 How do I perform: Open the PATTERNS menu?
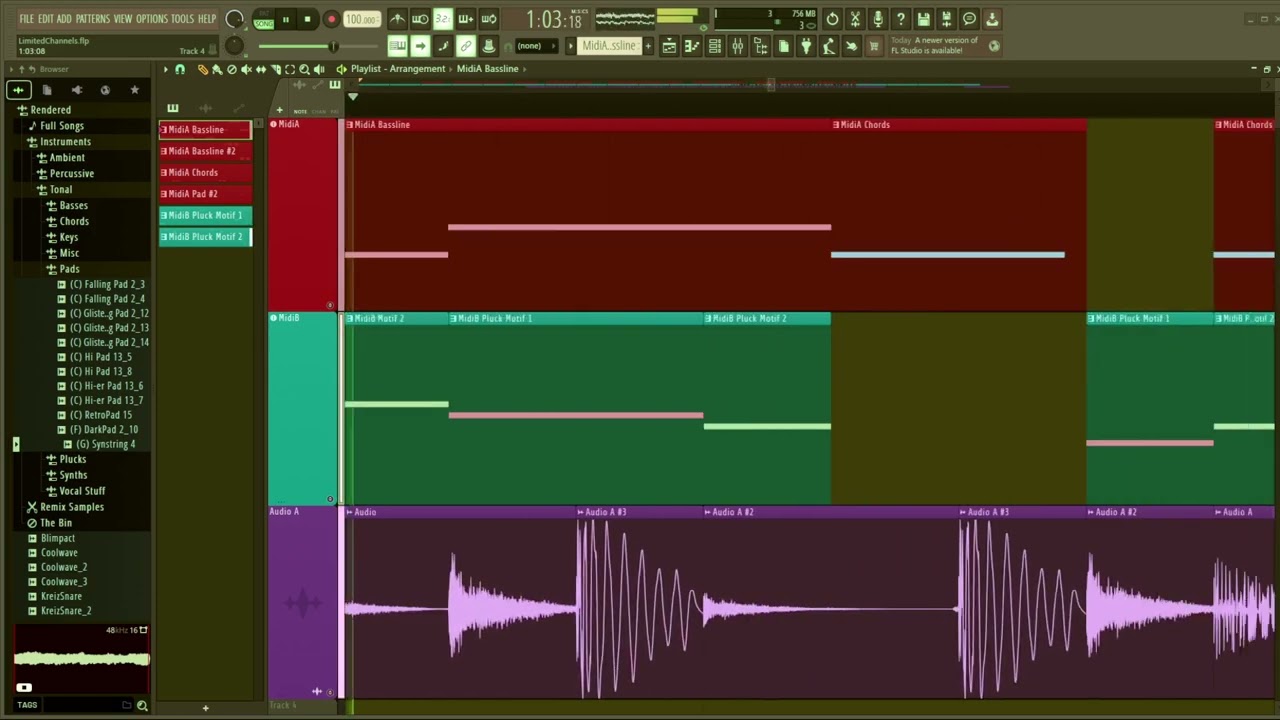pos(92,19)
